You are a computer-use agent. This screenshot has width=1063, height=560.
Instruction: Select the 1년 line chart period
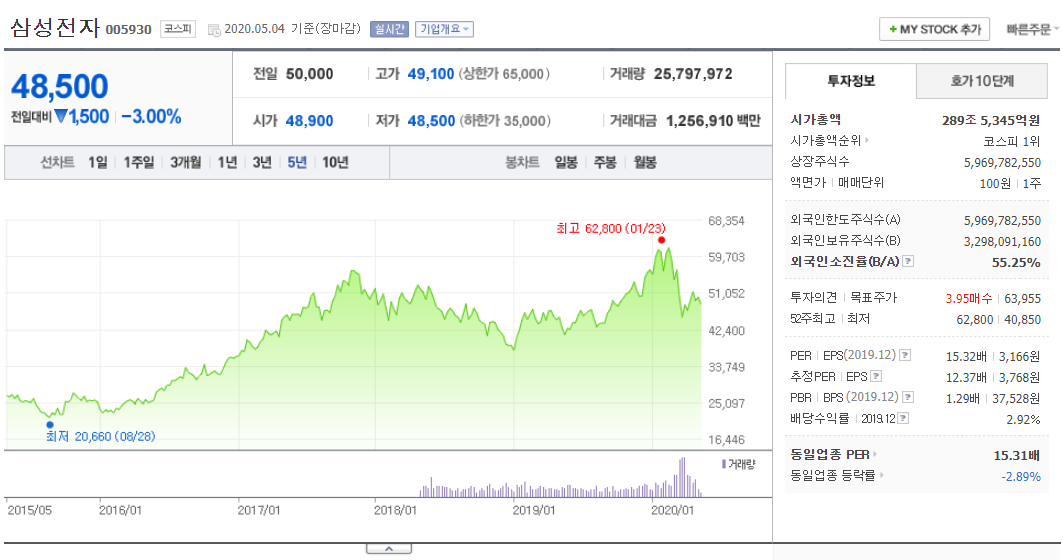[x=227, y=163]
